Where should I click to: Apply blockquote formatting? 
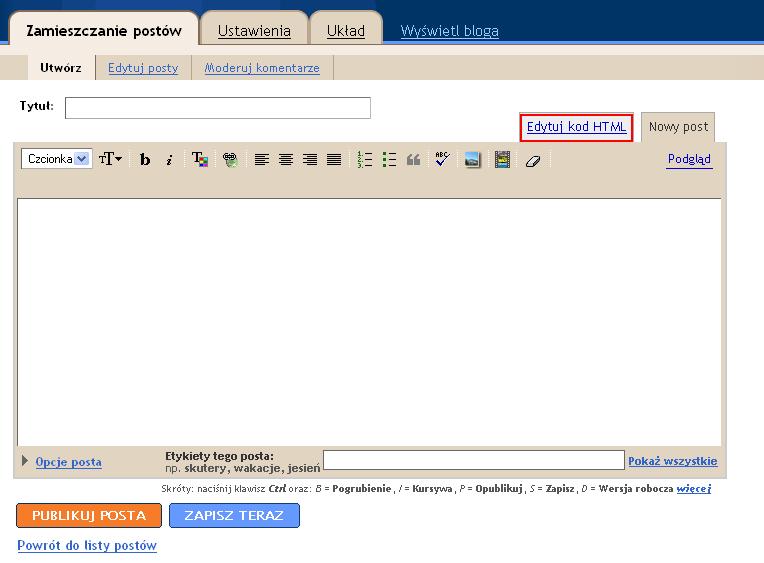pyautogui.click(x=413, y=159)
